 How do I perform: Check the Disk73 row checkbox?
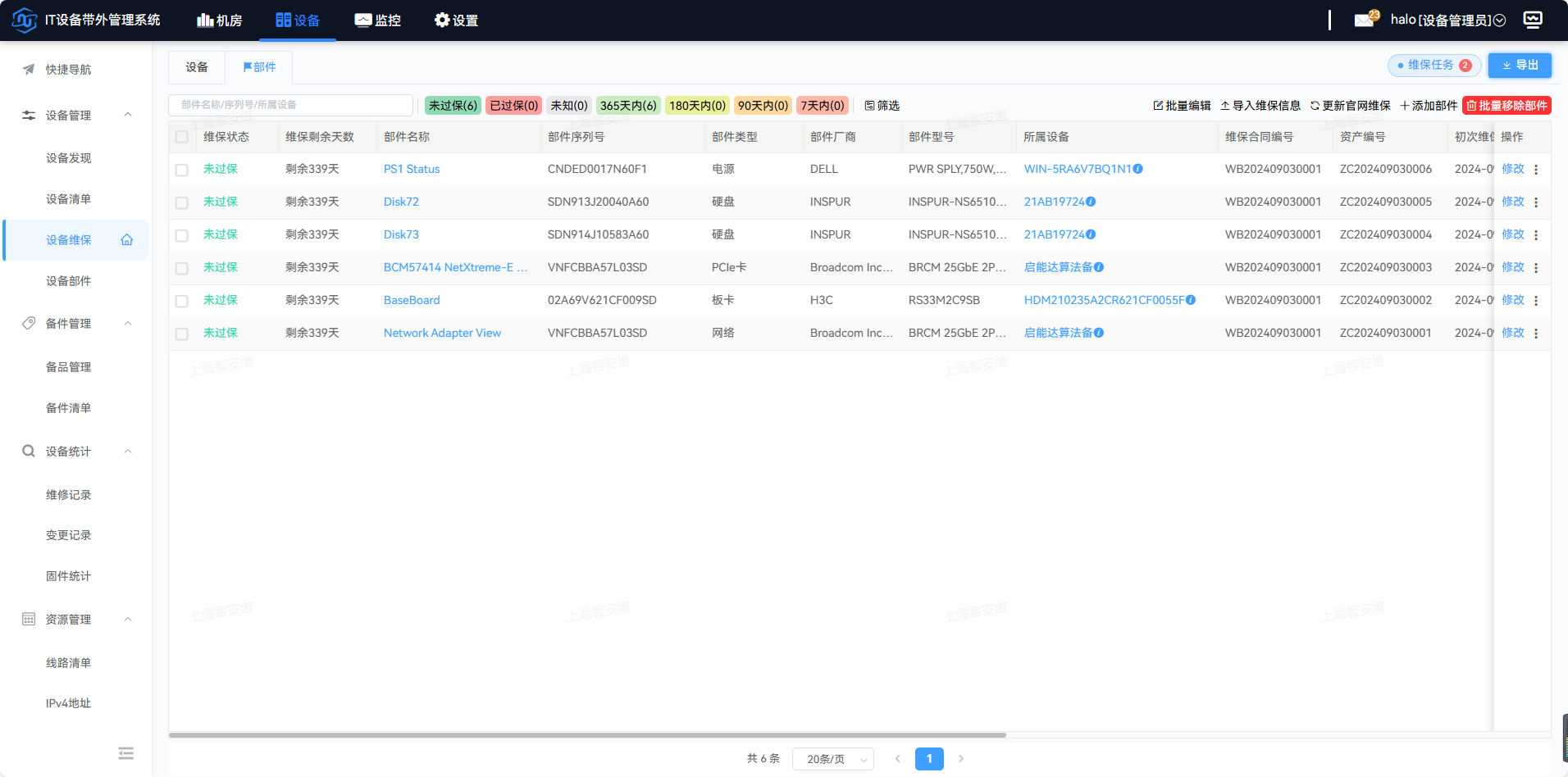click(x=182, y=235)
